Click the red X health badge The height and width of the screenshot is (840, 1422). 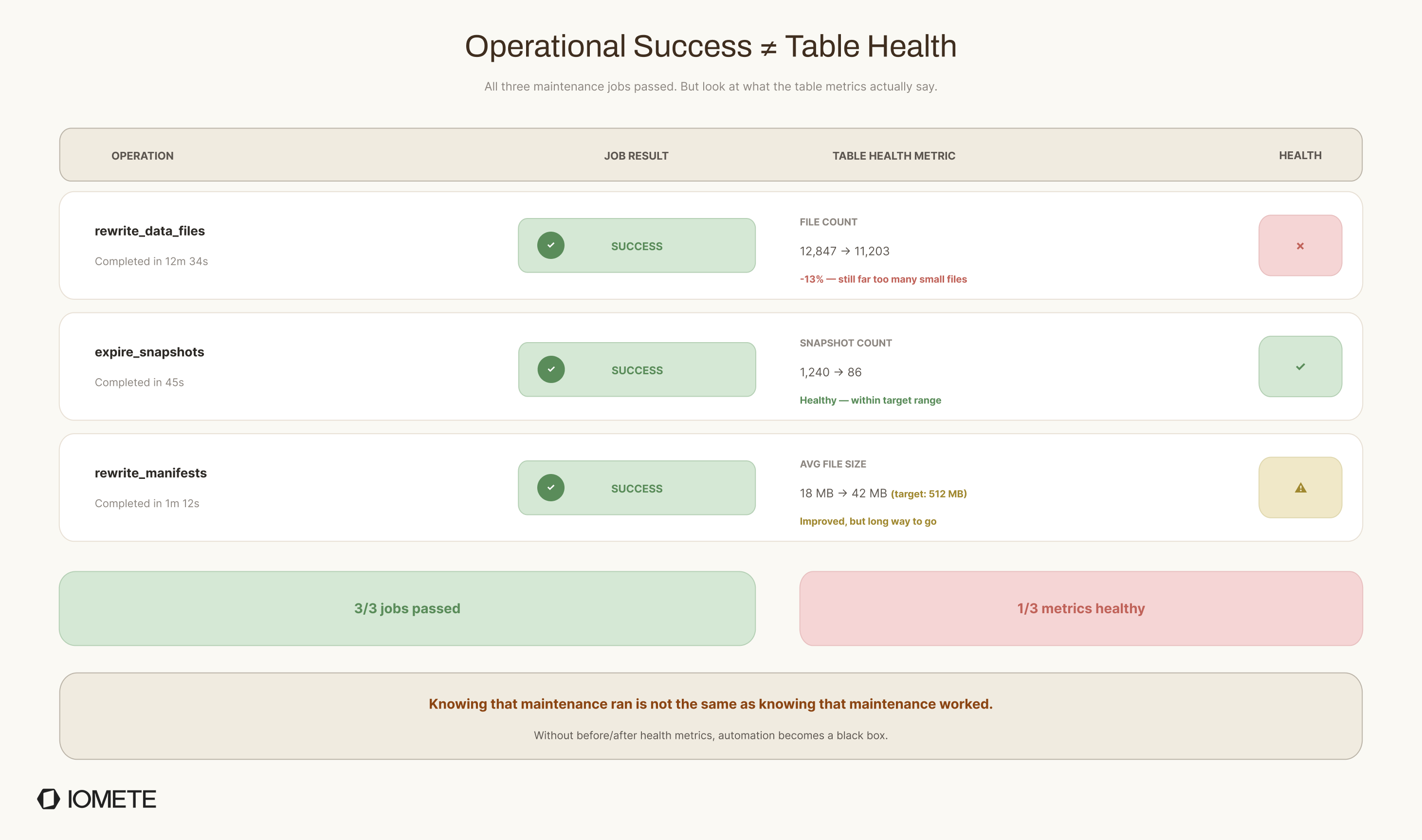(1300, 245)
